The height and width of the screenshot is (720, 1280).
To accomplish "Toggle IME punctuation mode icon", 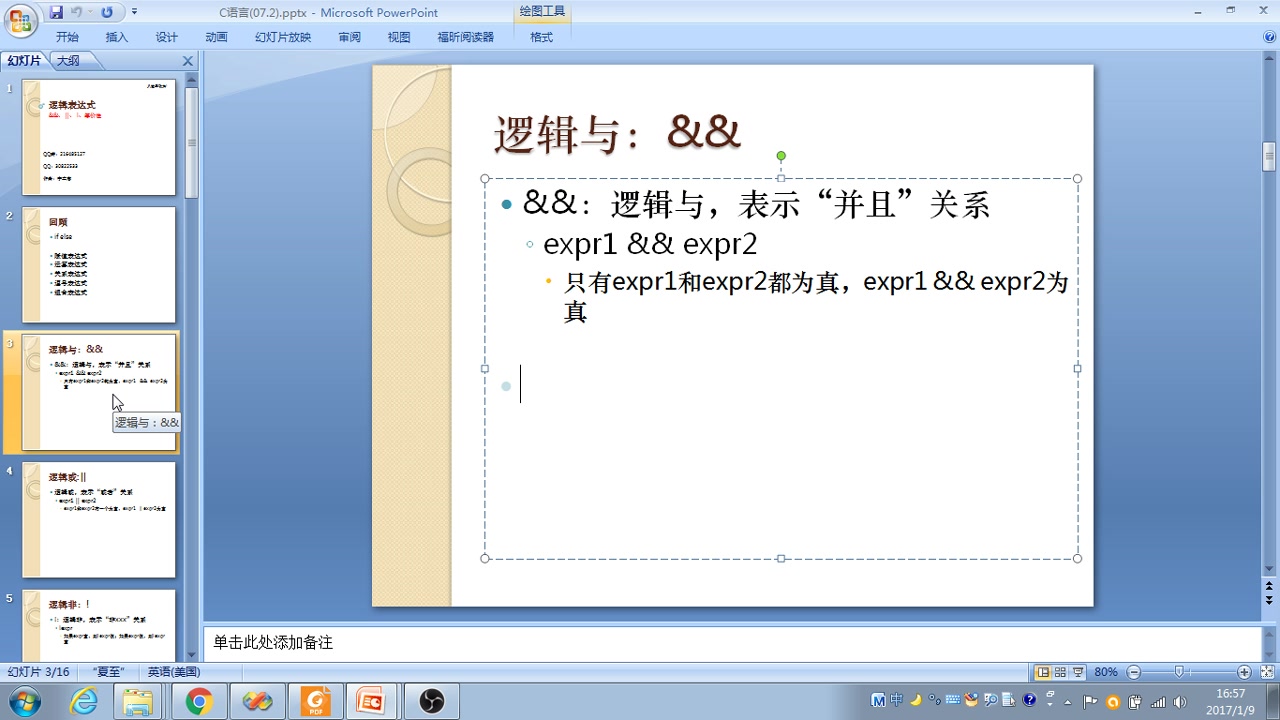I will (x=934, y=701).
